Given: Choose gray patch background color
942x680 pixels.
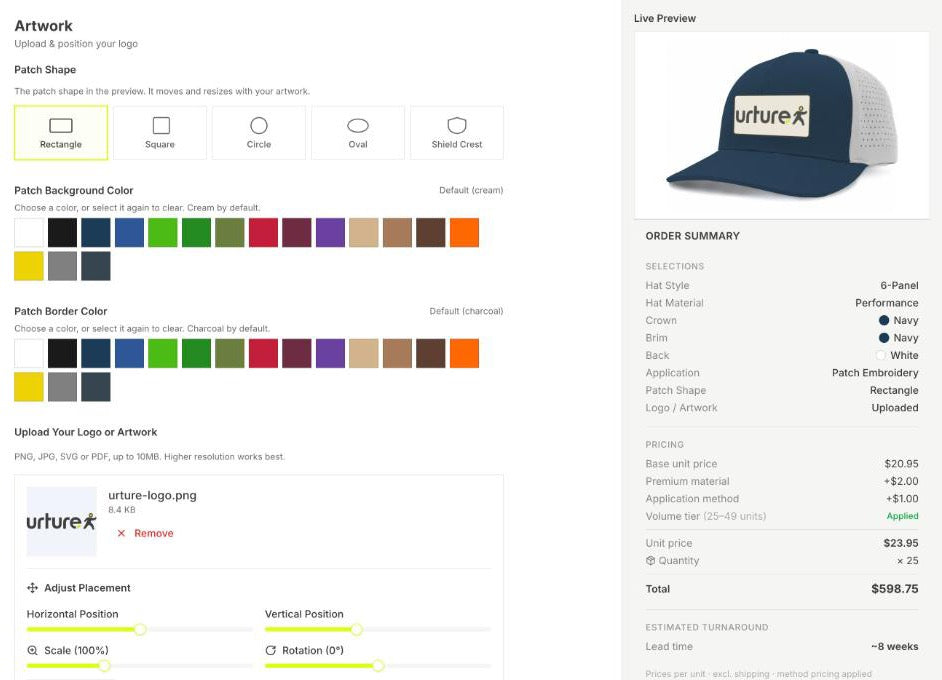Looking at the screenshot, I should click(62, 266).
